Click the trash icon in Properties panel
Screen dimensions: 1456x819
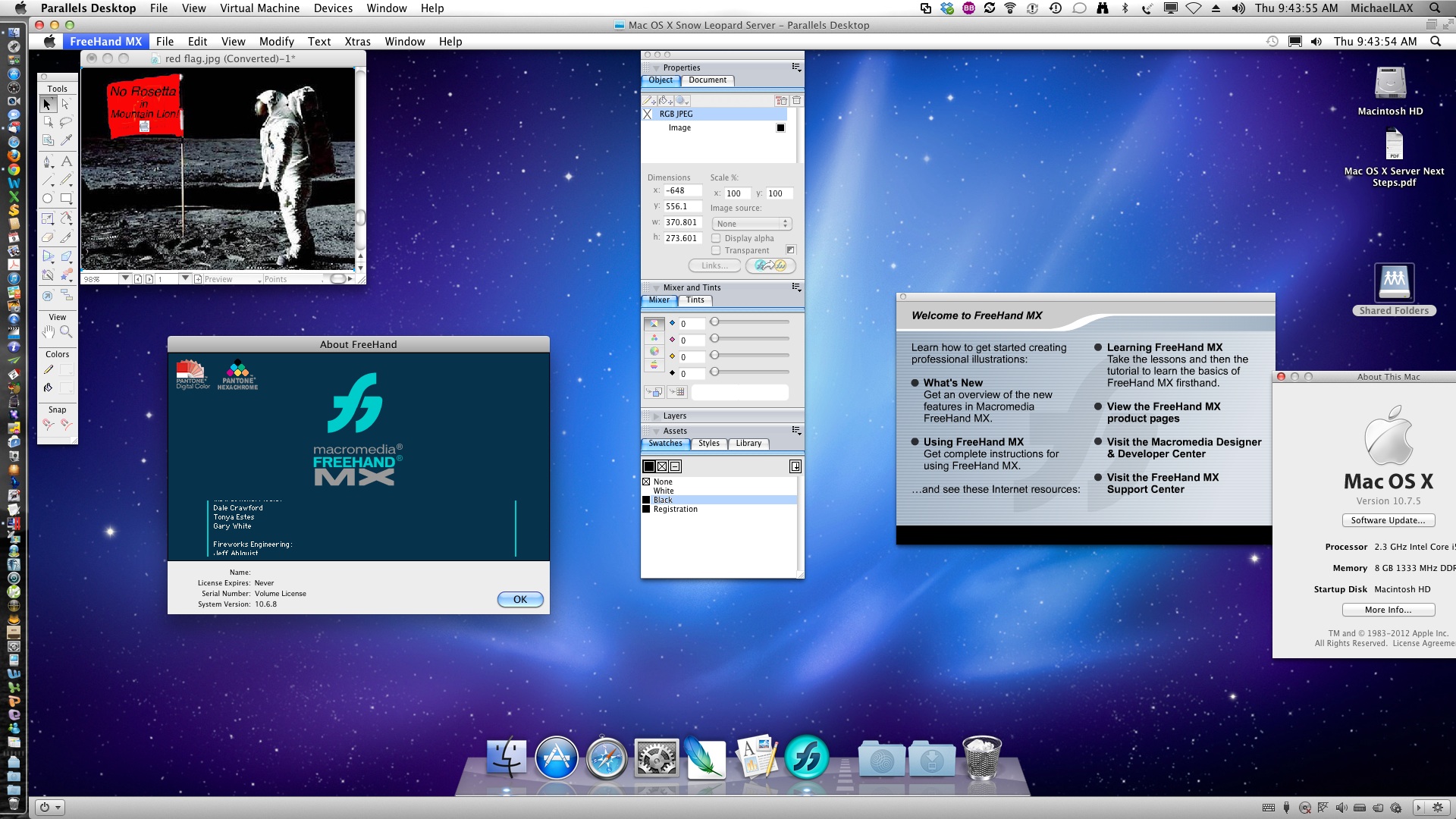(x=796, y=100)
